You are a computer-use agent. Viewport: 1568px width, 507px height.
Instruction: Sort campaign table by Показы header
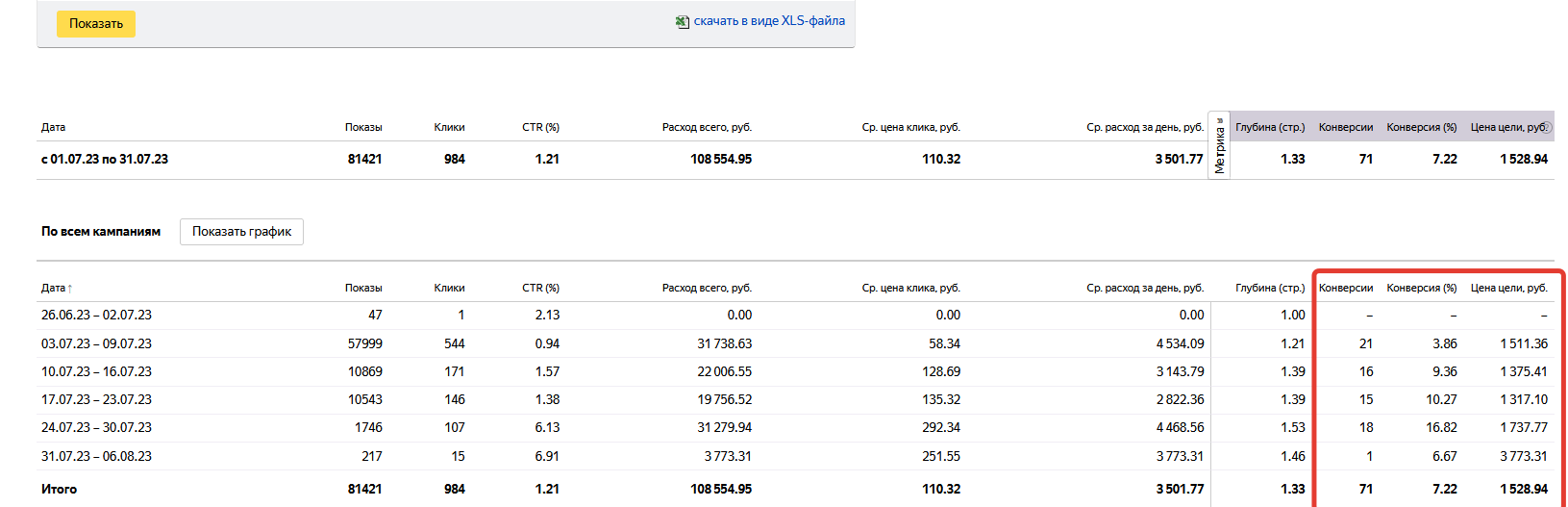tap(363, 288)
